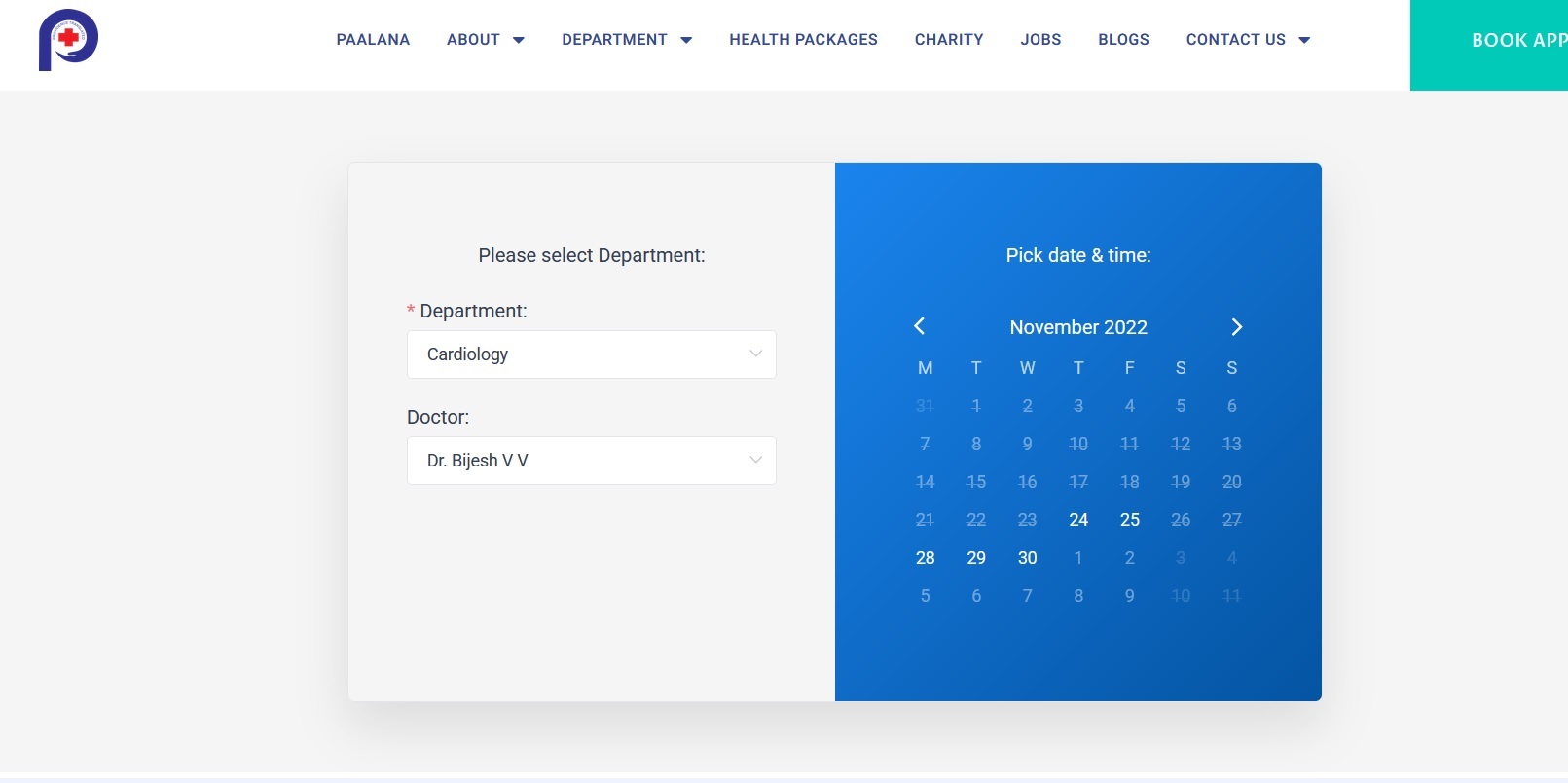Open the Doctor dropdown showing Dr. Bijesh

pyautogui.click(x=591, y=461)
